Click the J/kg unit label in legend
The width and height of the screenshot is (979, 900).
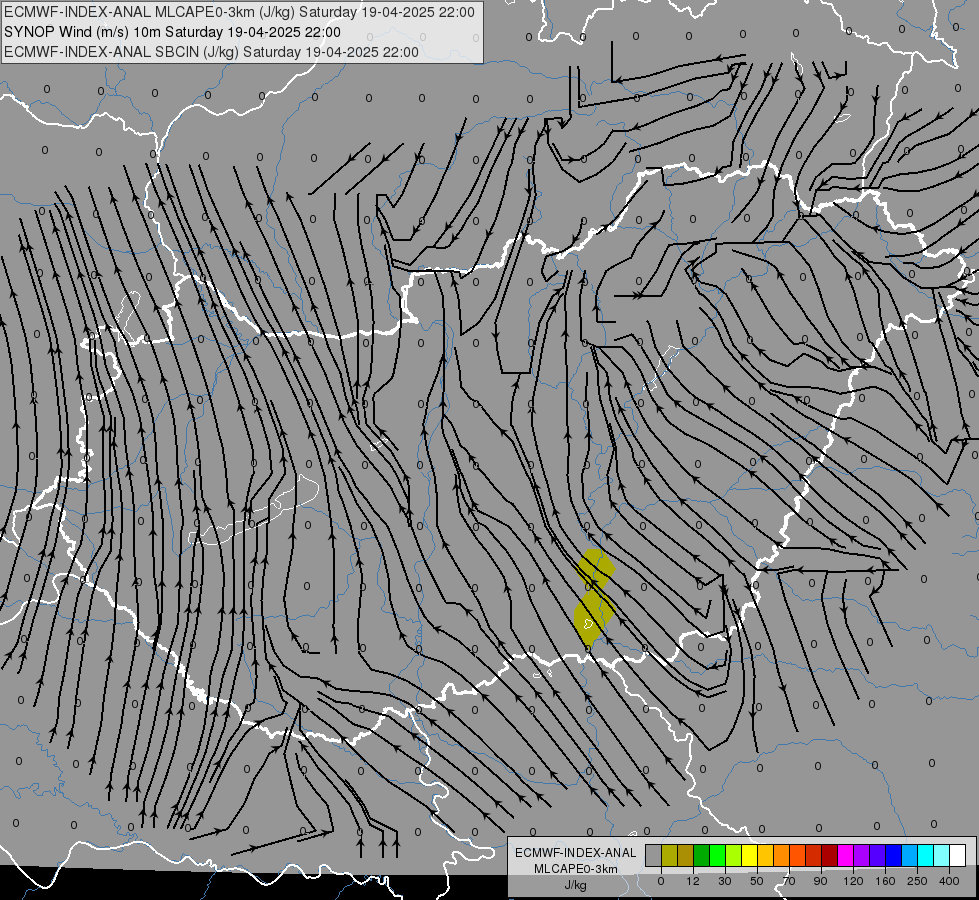[x=575, y=885]
